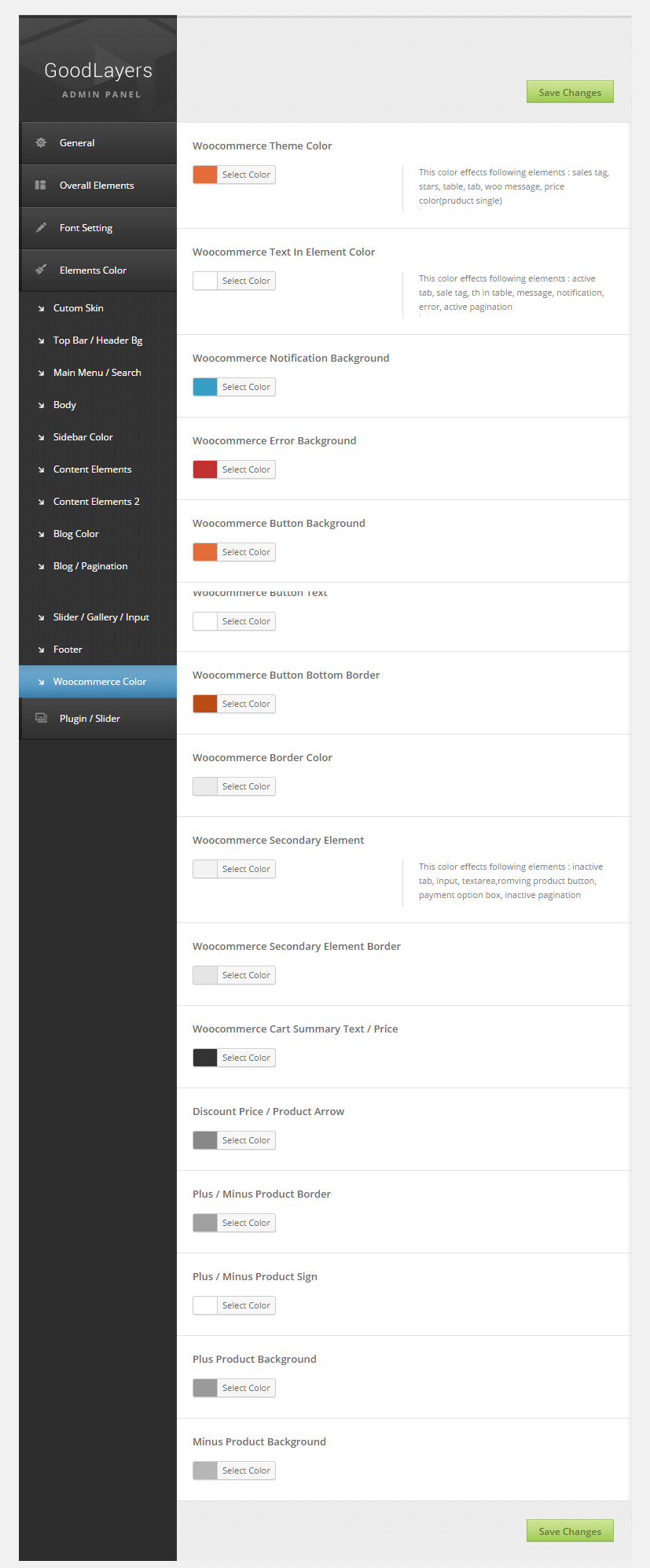
Task: Click Select Color for Text In Element Color
Action: click(x=246, y=281)
